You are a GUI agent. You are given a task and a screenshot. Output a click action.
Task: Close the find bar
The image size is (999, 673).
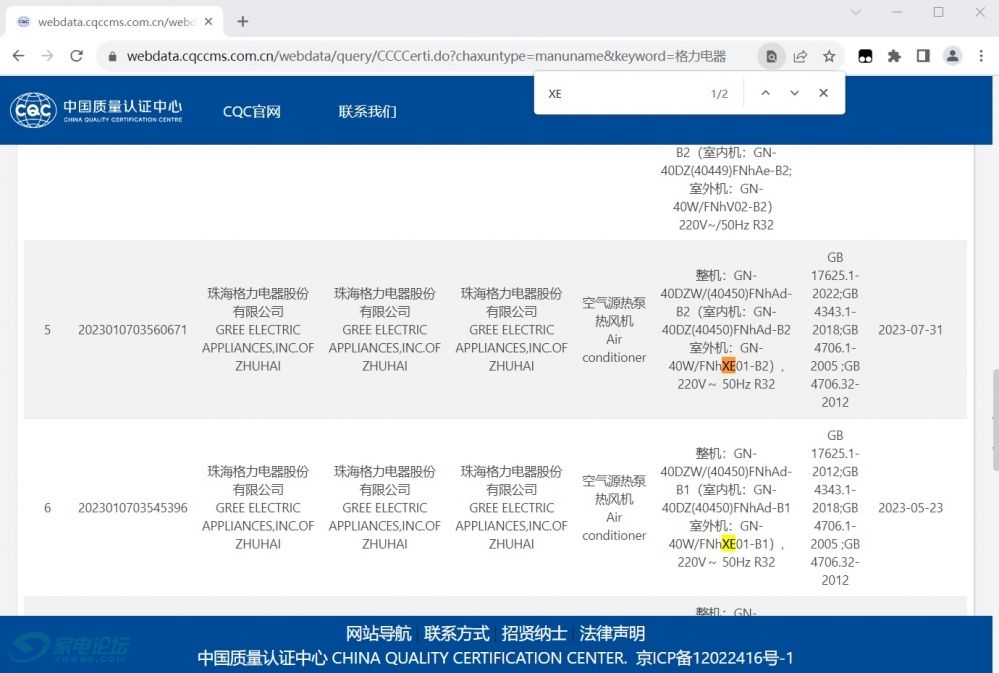[823, 93]
